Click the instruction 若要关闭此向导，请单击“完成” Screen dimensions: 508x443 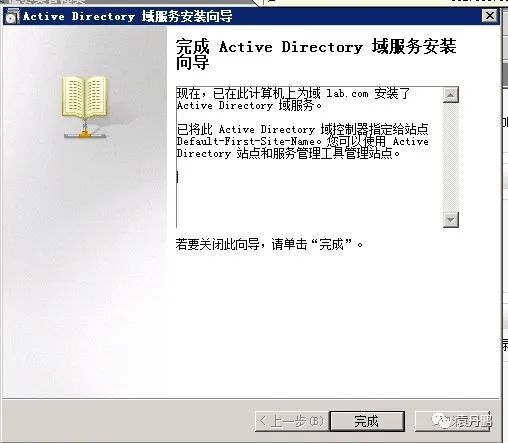pos(269,244)
